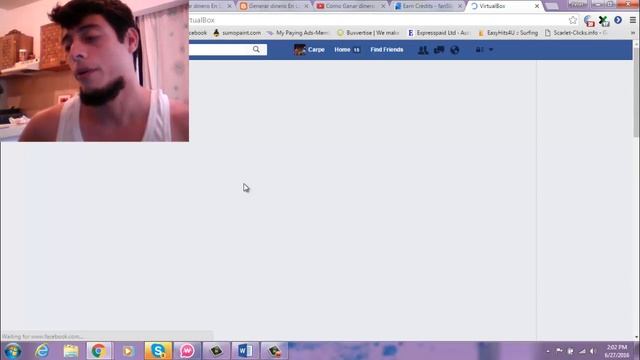The height and width of the screenshot is (360, 640).
Task: Open the friend requests icon
Action: coord(423,50)
